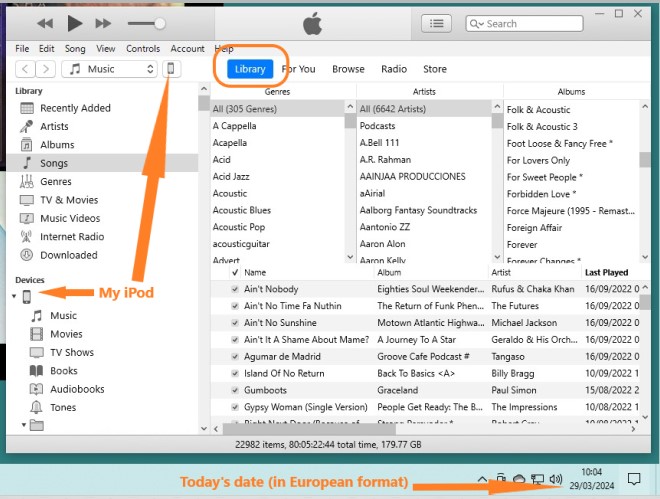The image size is (660, 499).
Task: Switch to the Library tab
Action: [x=250, y=69]
